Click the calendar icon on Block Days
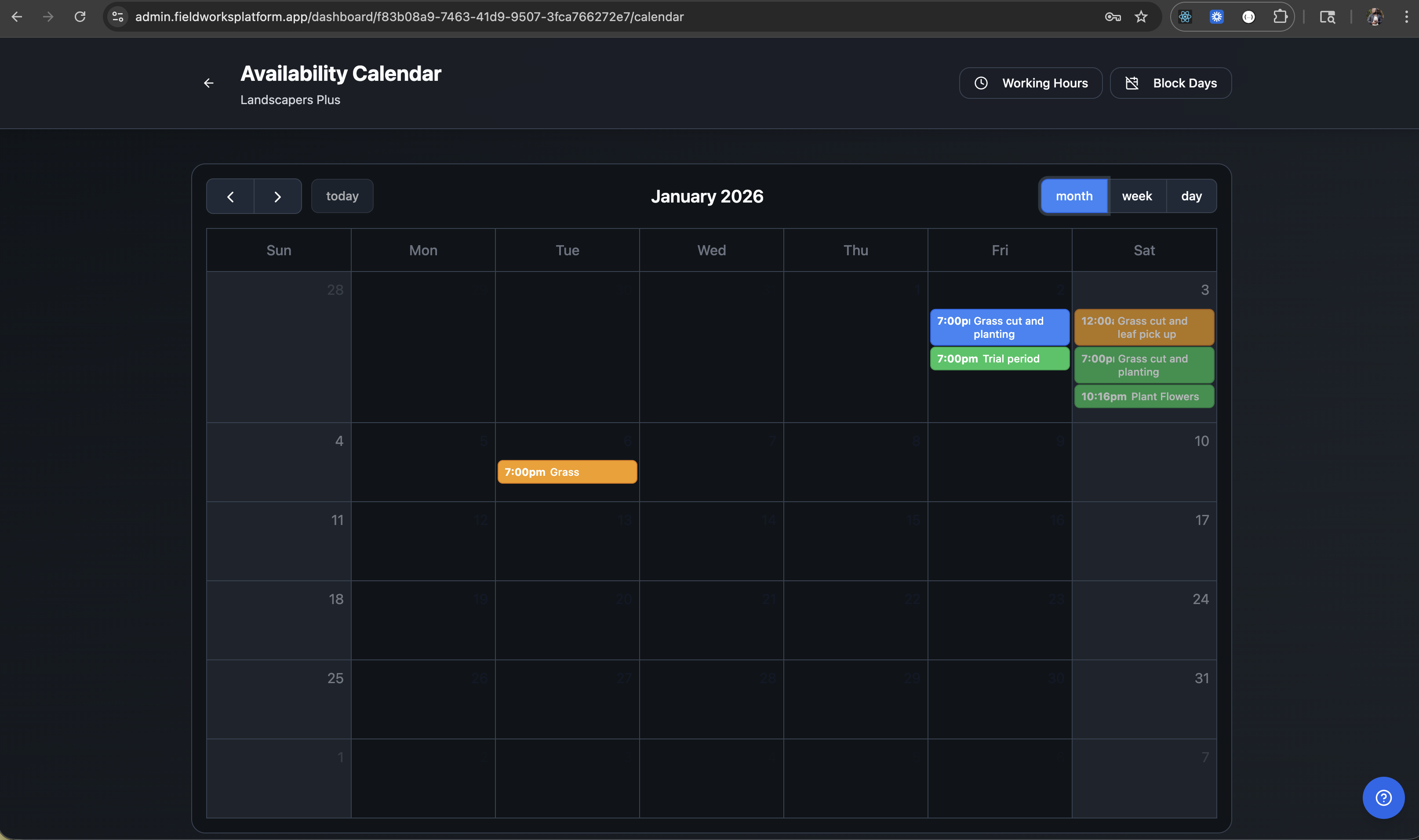Viewport: 1419px width, 840px height. [1132, 83]
